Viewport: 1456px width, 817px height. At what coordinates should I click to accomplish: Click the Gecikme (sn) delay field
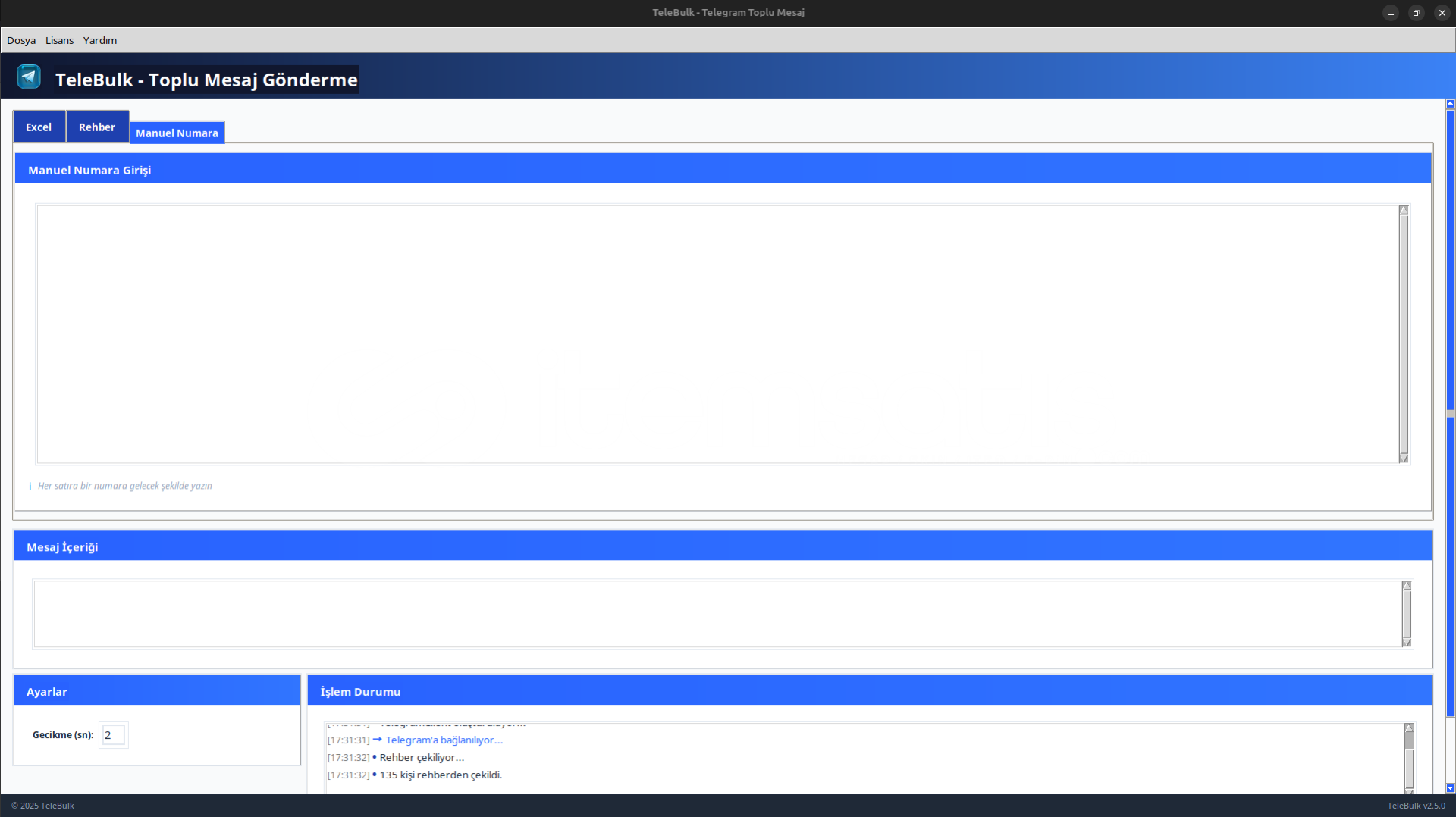[x=113, y=734]
